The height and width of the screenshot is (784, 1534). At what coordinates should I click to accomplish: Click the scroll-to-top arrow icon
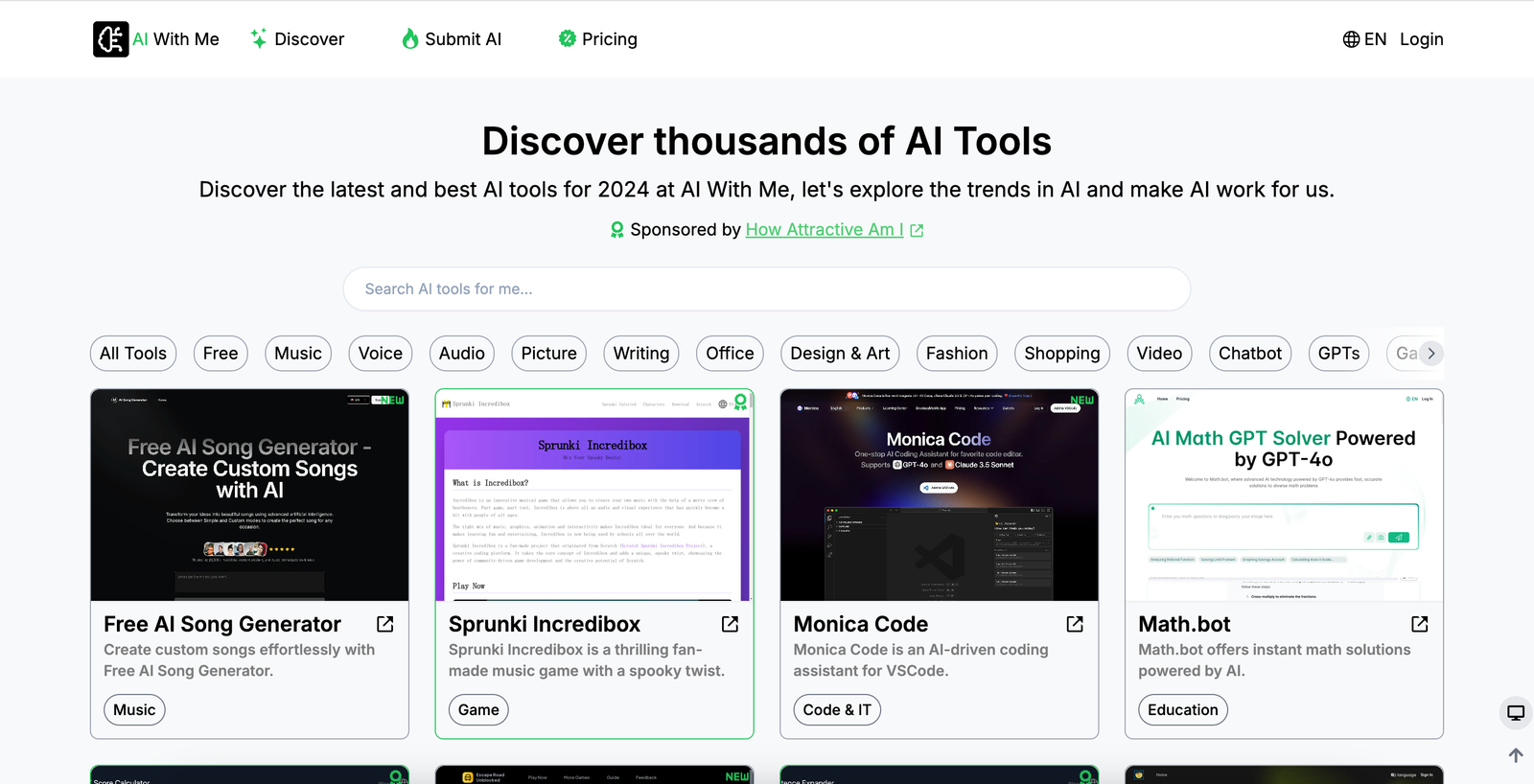click(1516, 755)
